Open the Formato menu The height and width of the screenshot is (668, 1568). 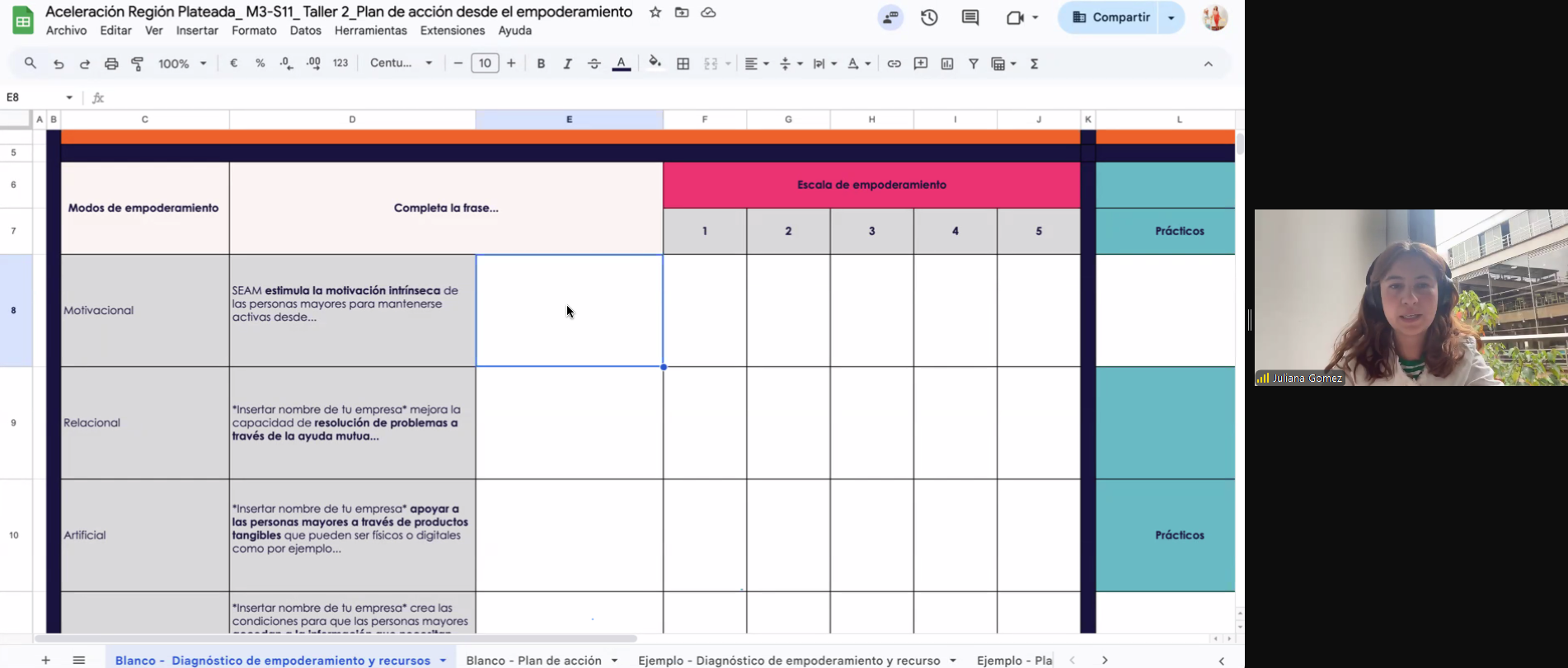(x=254, y=31)
